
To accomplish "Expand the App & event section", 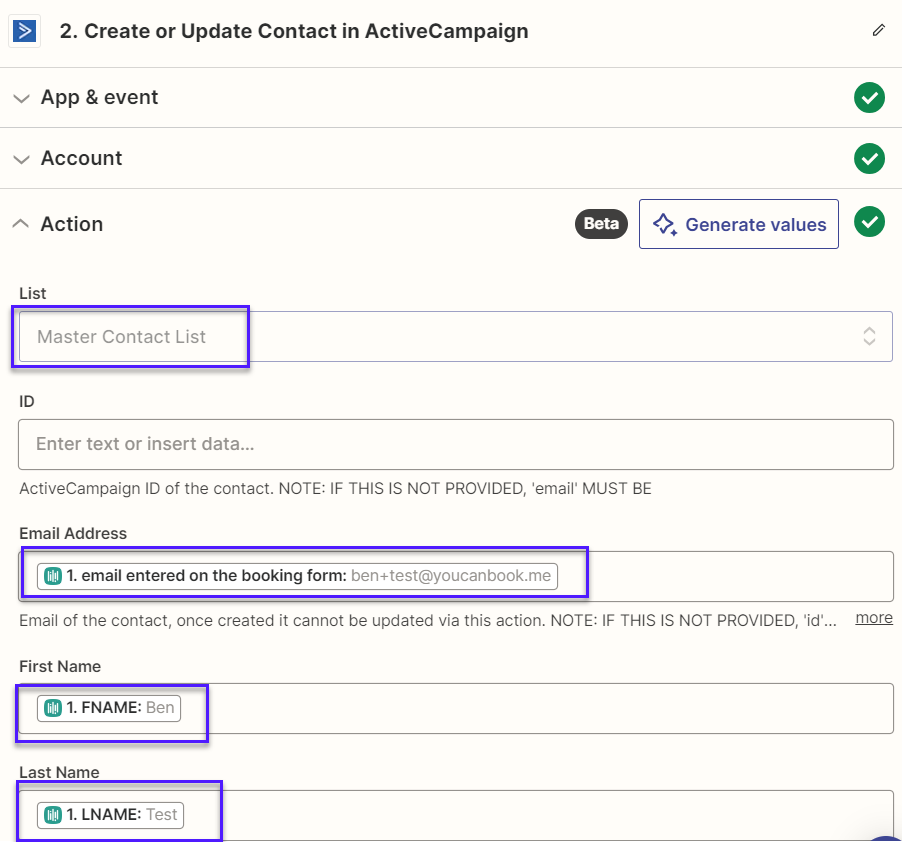I will point(21,98).
